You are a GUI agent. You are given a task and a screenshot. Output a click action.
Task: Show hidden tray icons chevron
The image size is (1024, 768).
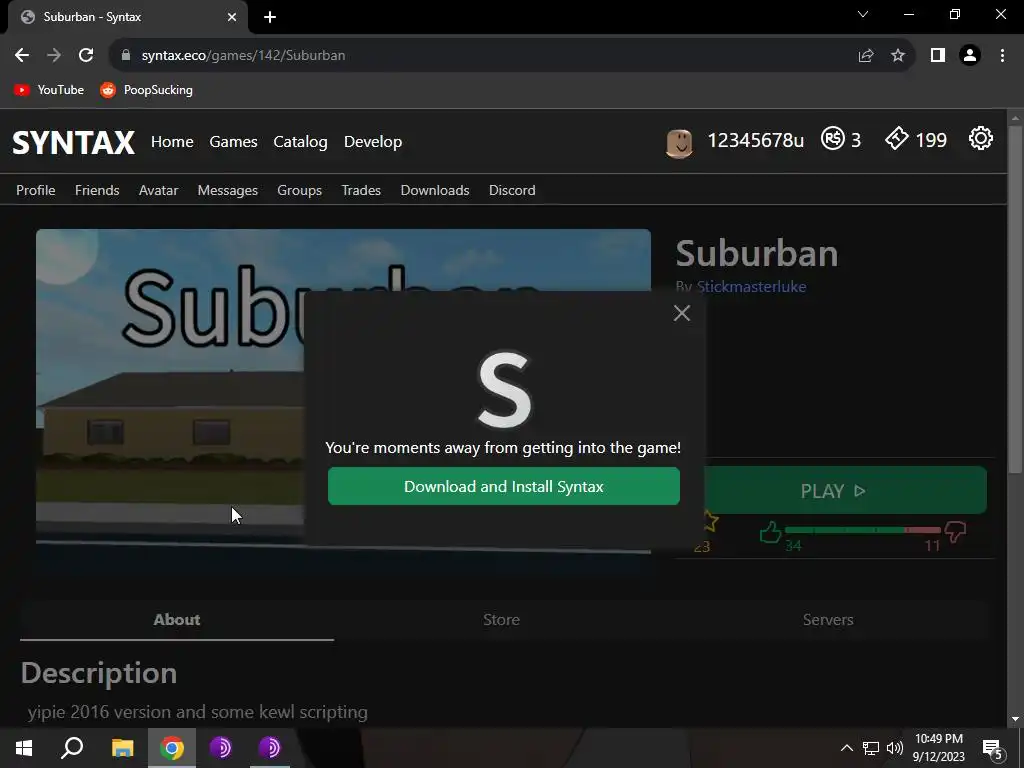[x=846, y=748]
